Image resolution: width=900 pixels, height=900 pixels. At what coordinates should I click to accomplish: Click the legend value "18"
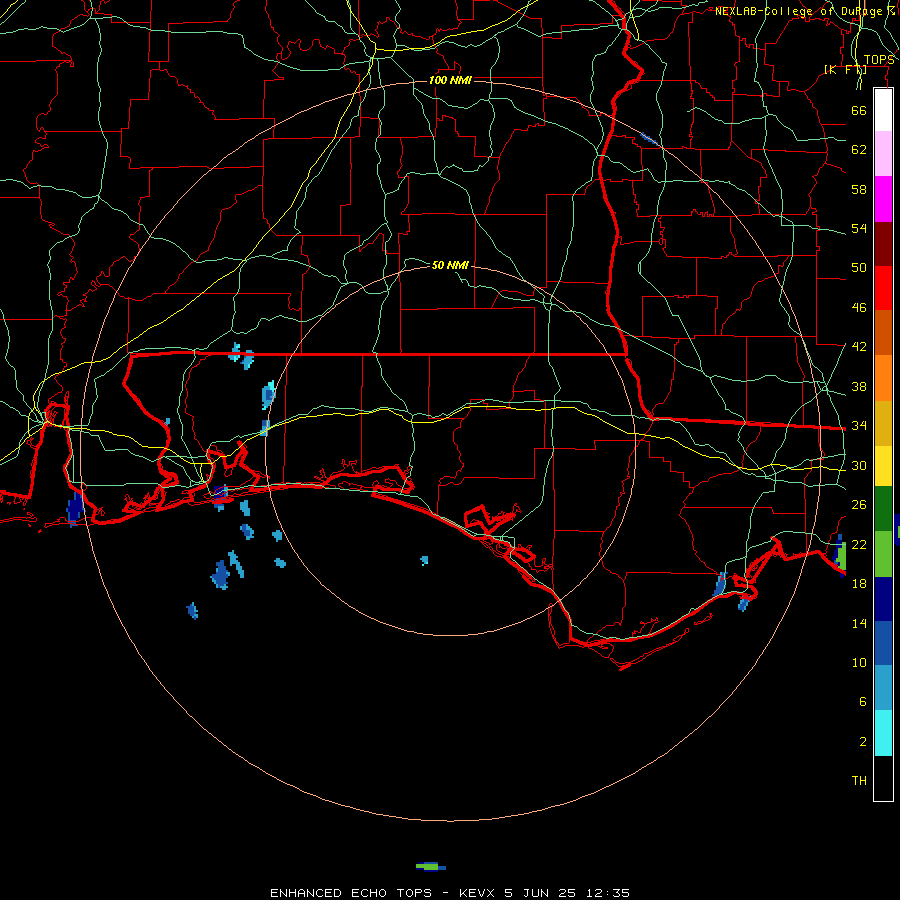click(x=859, y=584)
